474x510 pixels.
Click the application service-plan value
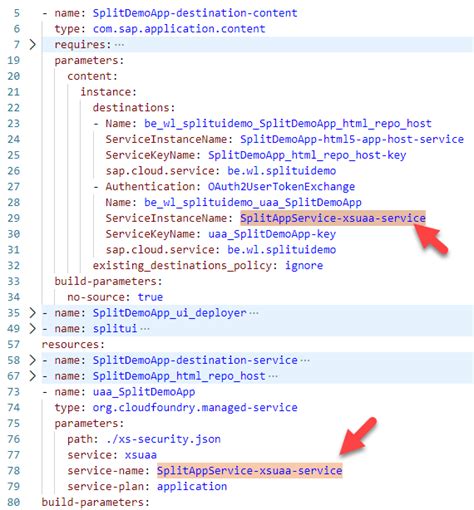[192, 486]
